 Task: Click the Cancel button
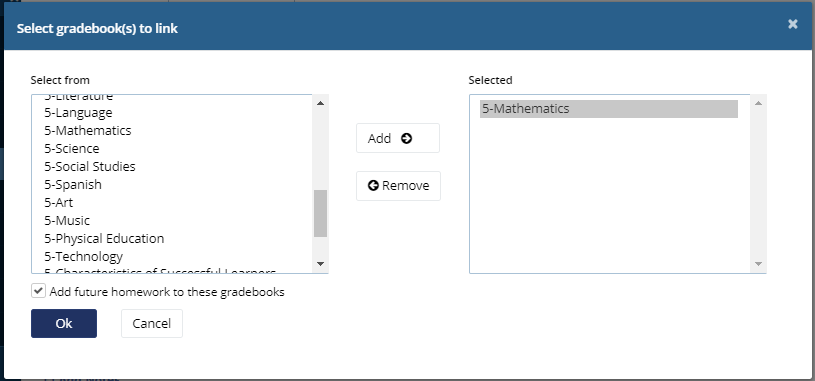[152, 323]
